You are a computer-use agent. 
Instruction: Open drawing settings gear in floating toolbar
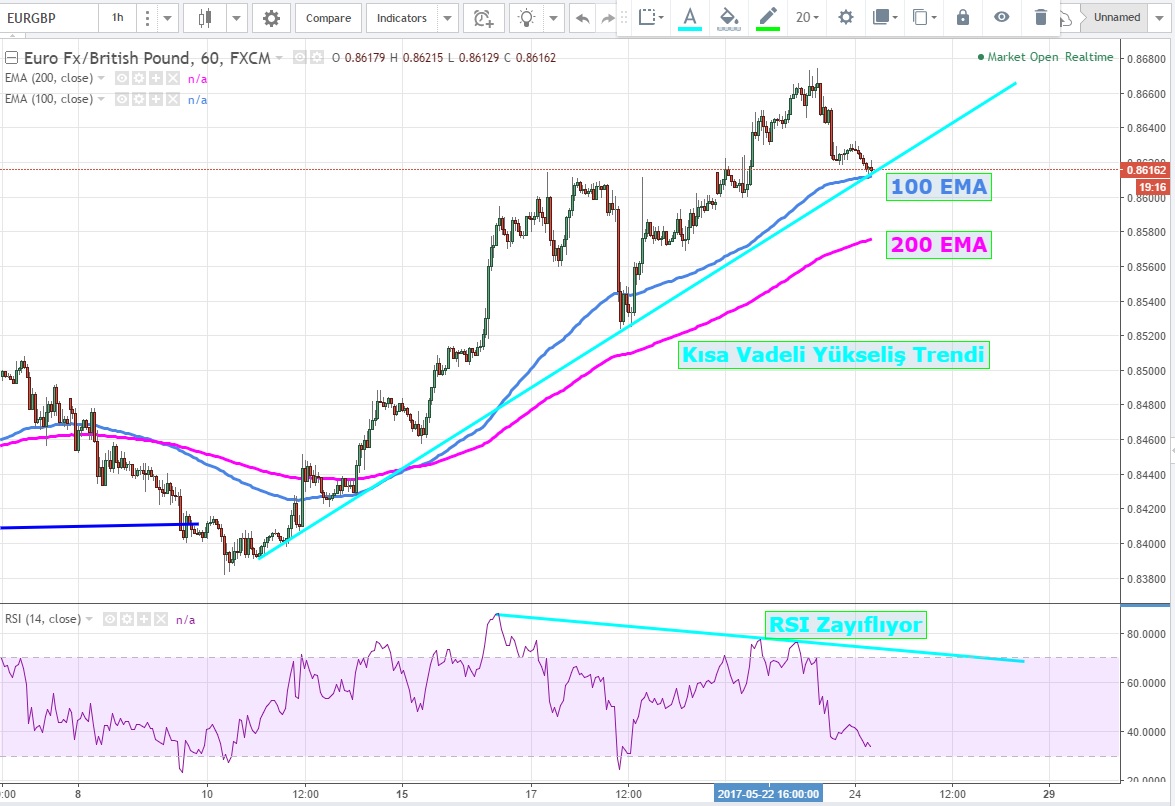tap(846, 17)
